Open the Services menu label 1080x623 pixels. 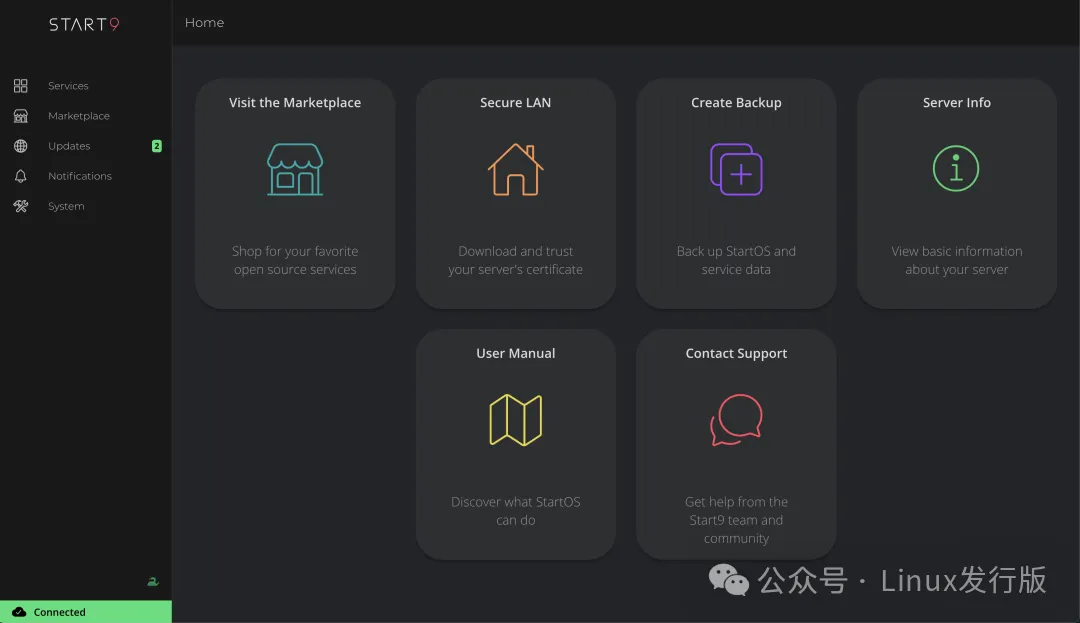68,85
